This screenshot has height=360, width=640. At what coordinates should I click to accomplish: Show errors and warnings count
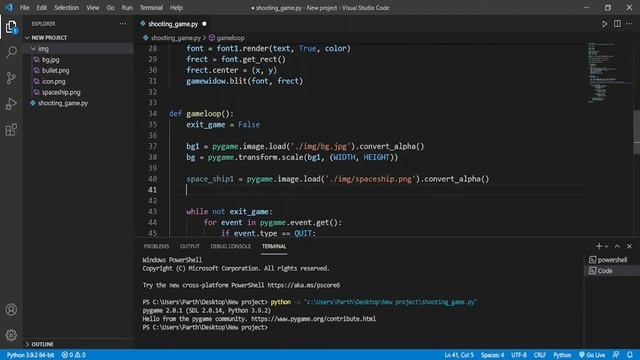[73, 355]
